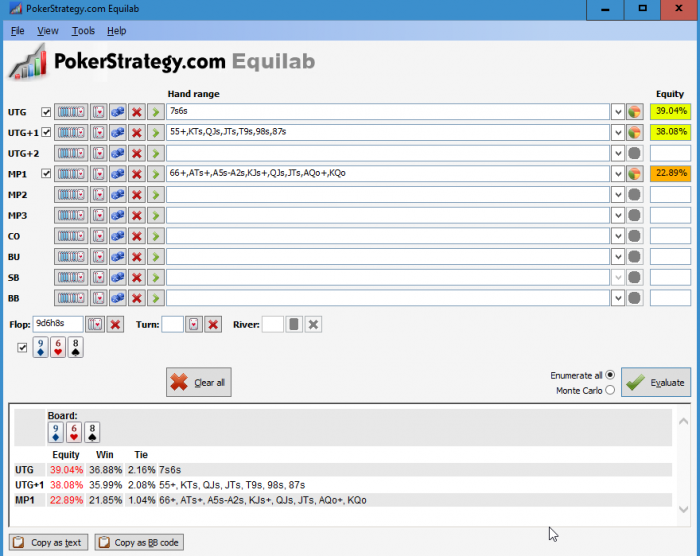This screenshot has width=700, height=556.
Task: Clear the BB range with red X
Action: (137, 298)
